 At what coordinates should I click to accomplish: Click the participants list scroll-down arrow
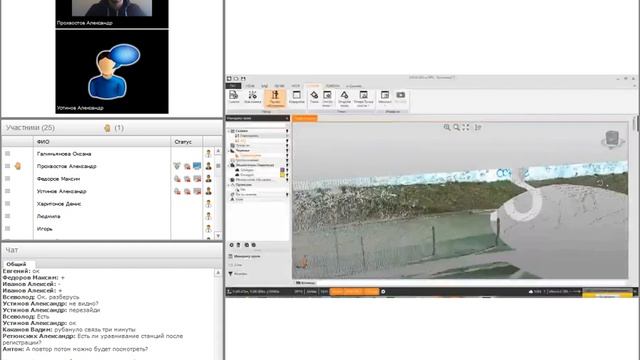[x=218, y=236]
